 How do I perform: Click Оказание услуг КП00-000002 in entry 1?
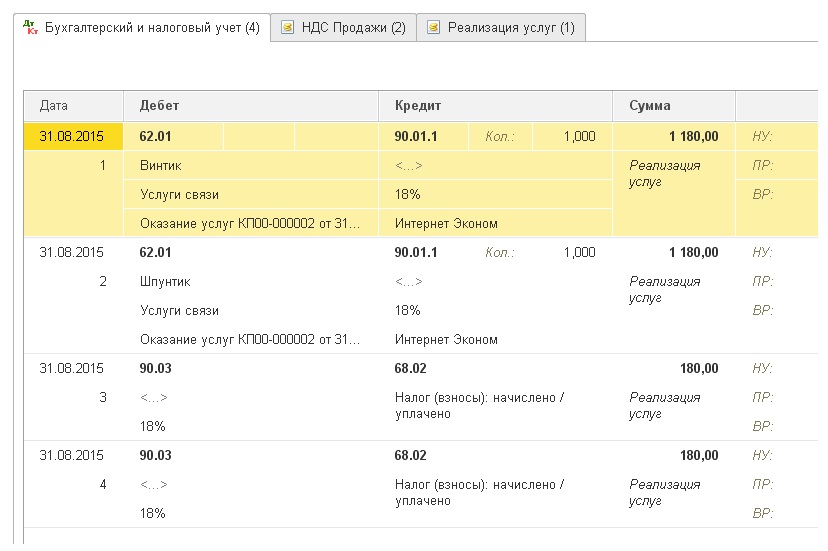coord(250,223)
